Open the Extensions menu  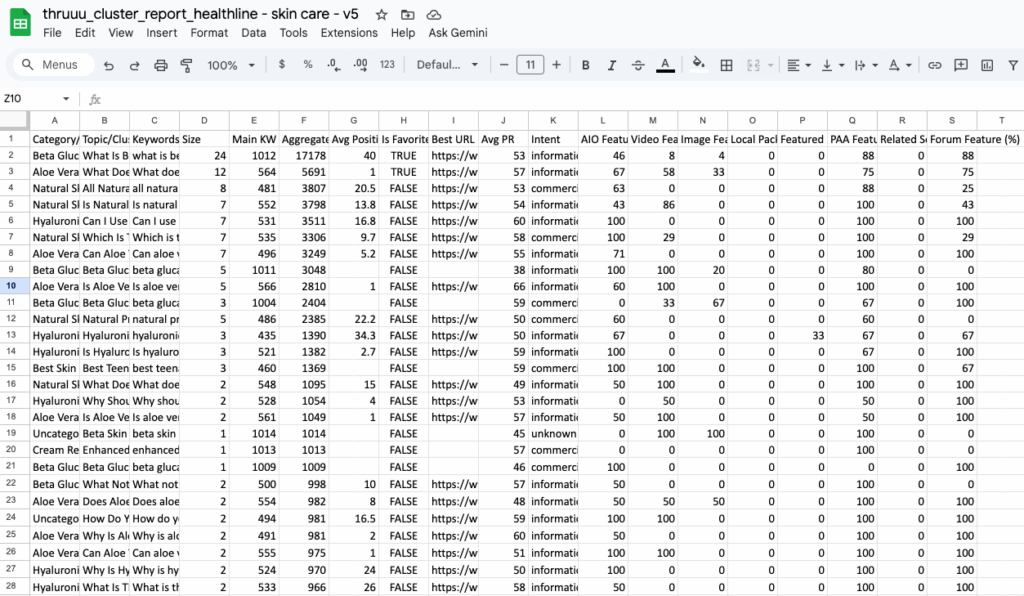(349, 33)
